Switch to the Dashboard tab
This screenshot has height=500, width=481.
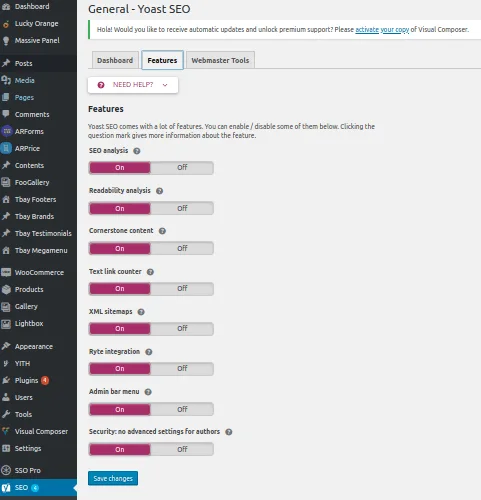(x=115, y=60)
